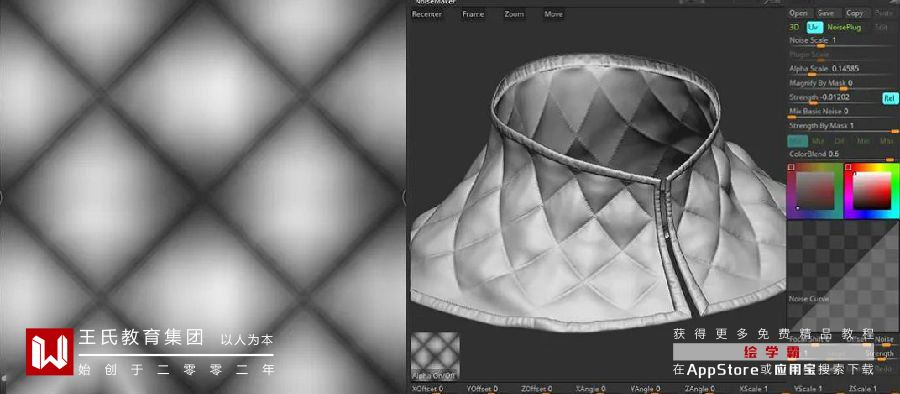Switch noise mapping to 3D mode
The height and width of the screenshot is (394, 900).
point(794,27)
